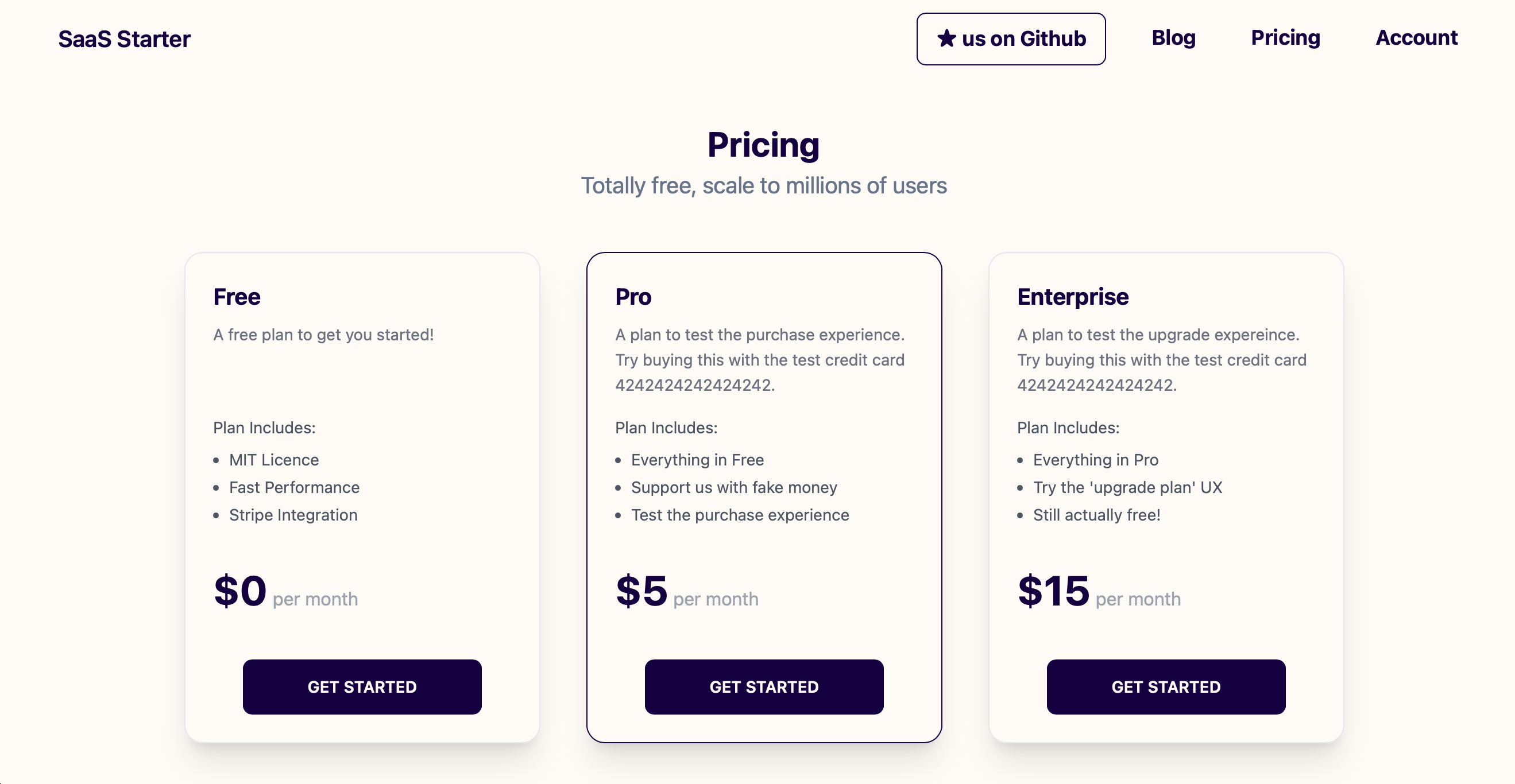Screen dimensions: 1515x784
Task: Click the large Pricing page heading
Action: click(x=763, y=145)
